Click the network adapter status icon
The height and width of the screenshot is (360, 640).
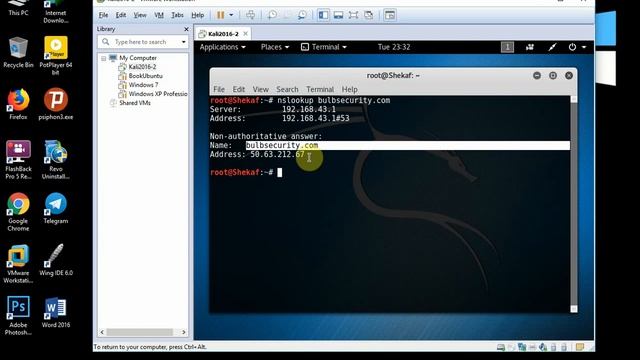[522, 347]
